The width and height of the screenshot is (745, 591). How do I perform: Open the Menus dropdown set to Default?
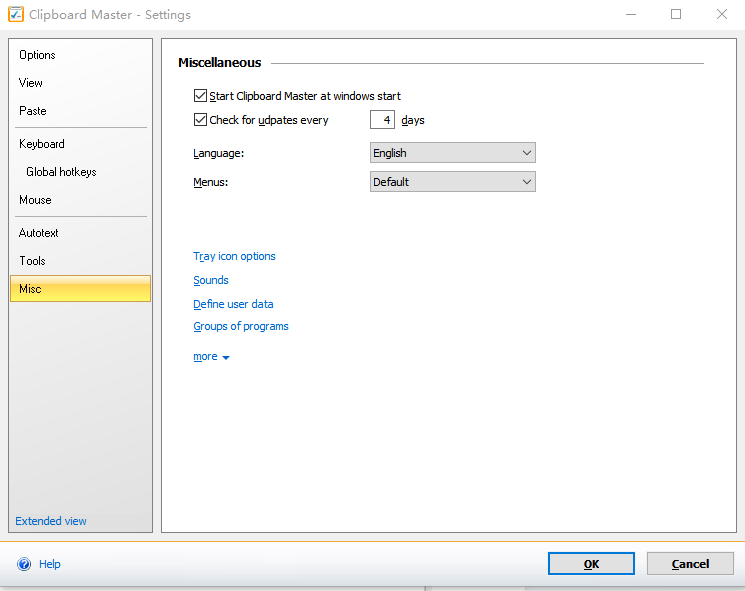coord(452,182)
